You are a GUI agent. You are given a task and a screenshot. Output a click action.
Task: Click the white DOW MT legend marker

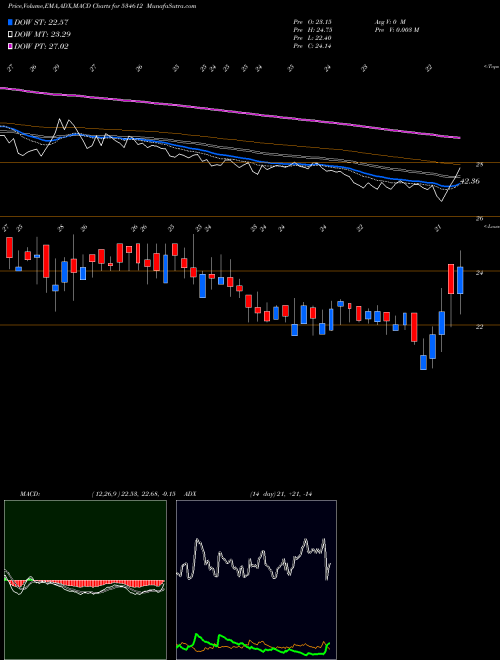click(x=10, y=35)
